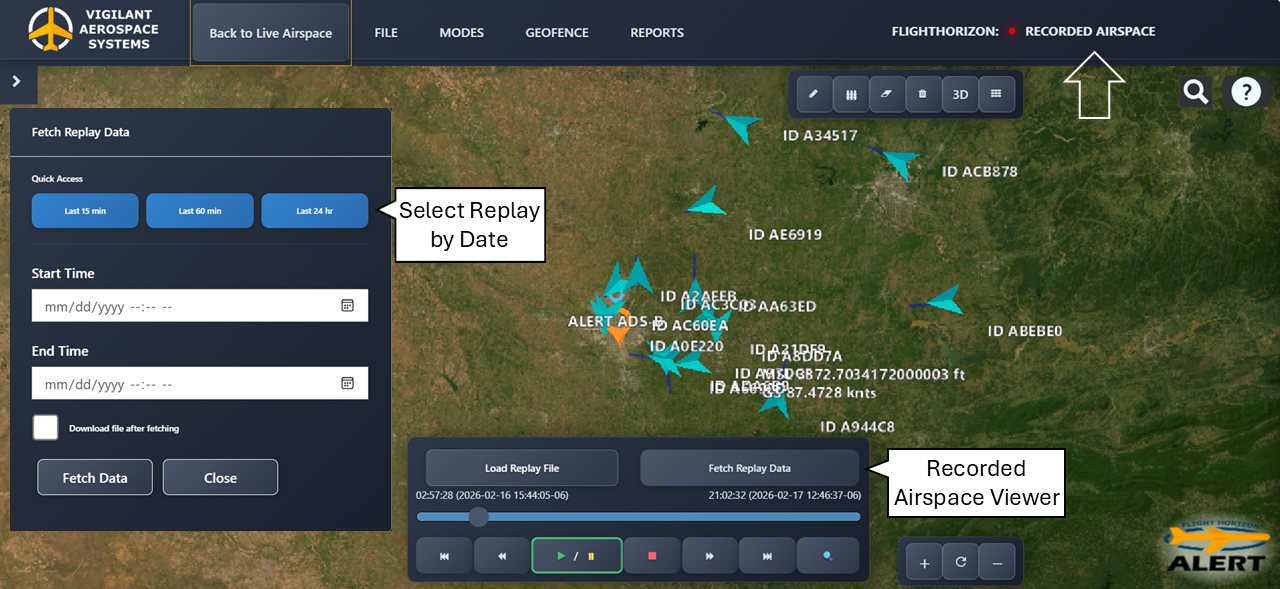
Task: Open the GEOFENCE menu
Action: click(556, 33)
